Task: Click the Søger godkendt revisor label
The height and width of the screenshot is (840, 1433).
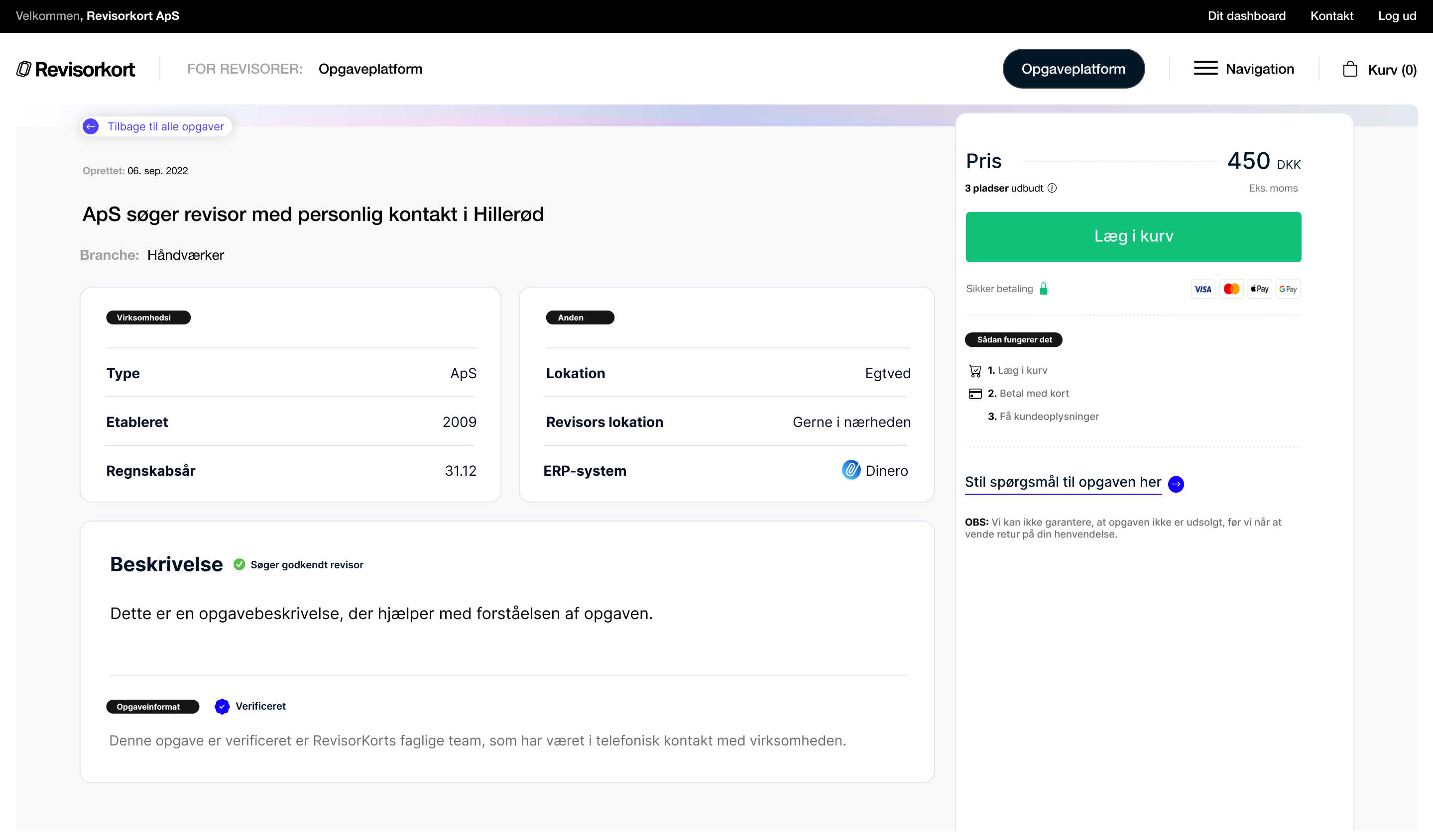Action: (x=307, y=565)
